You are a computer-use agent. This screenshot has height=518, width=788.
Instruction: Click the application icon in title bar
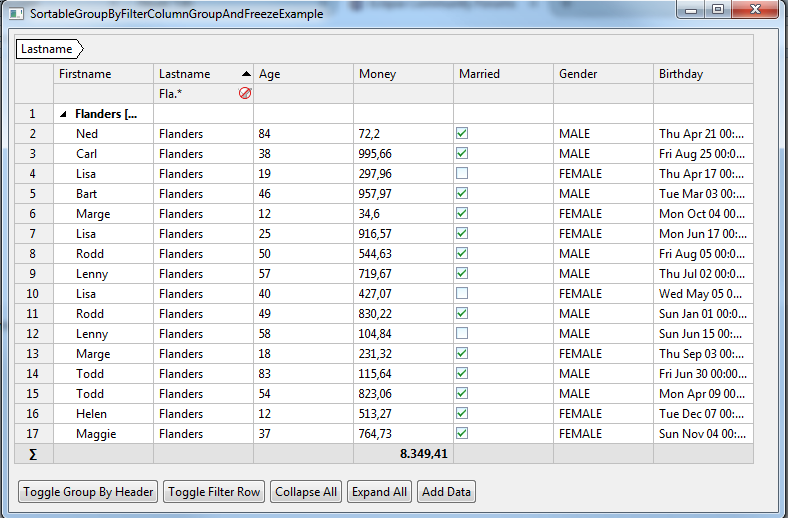(16, 14)
